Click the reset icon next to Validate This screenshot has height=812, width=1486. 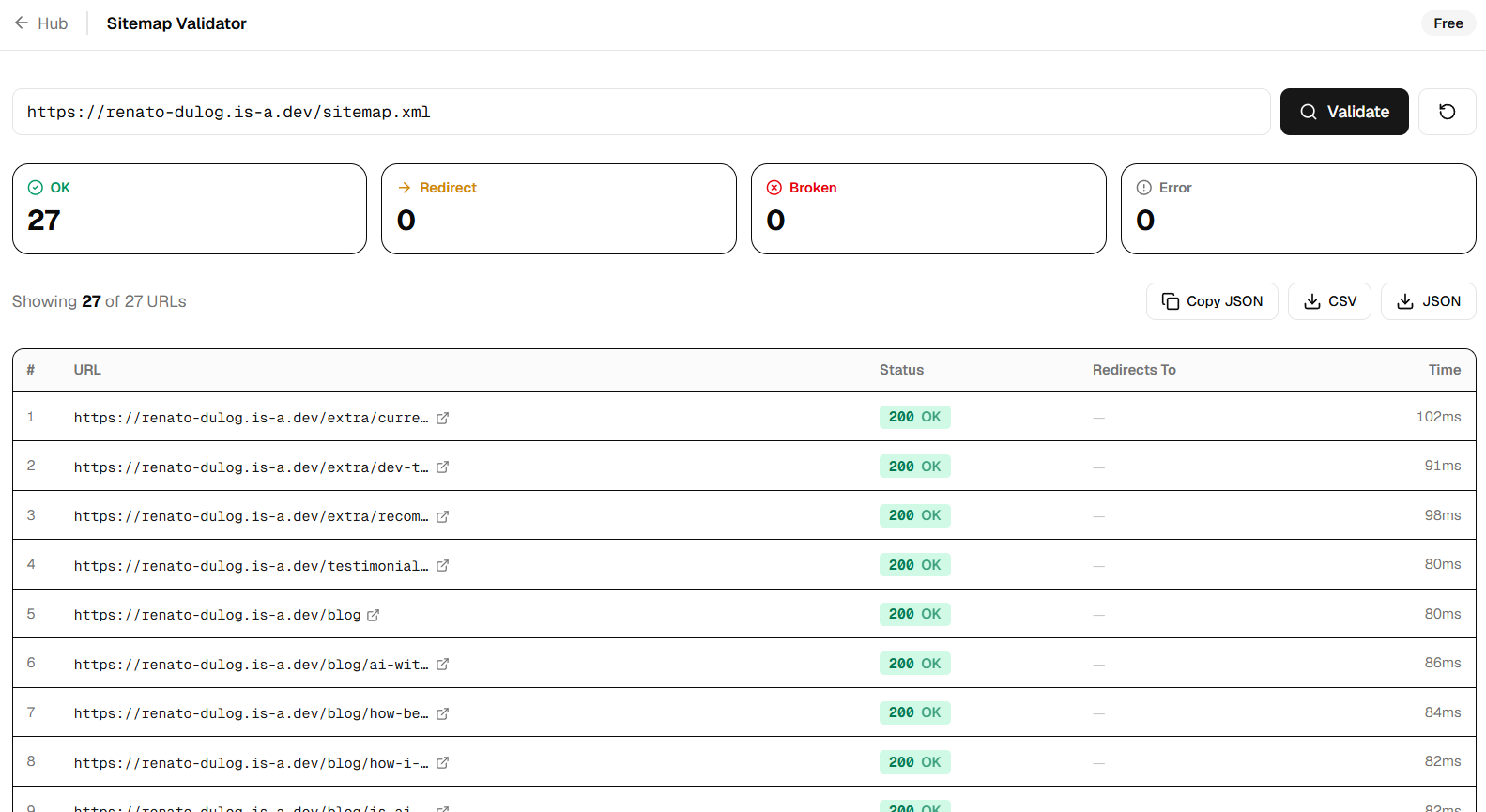1447,112
